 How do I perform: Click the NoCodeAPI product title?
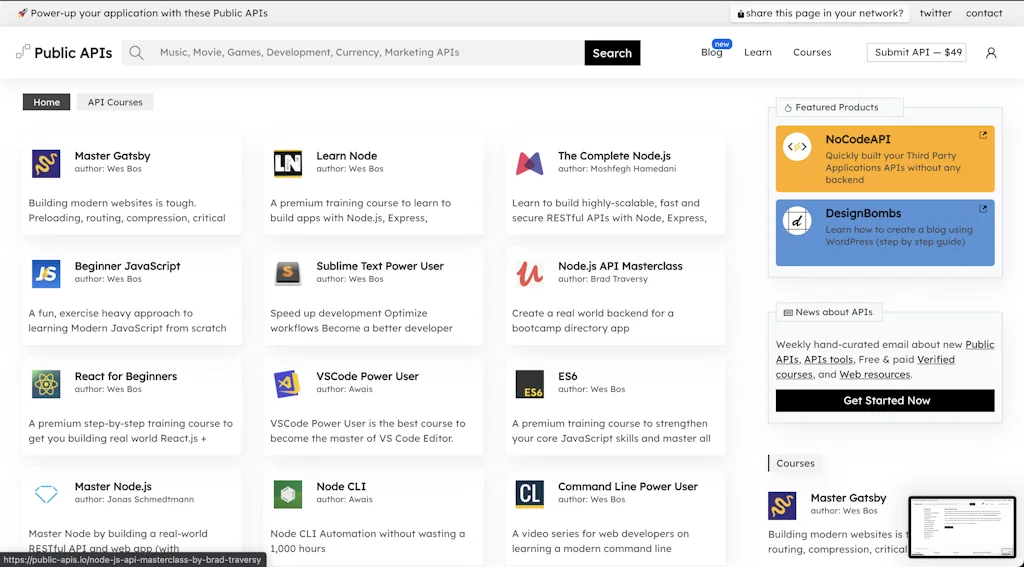point(857,139)
